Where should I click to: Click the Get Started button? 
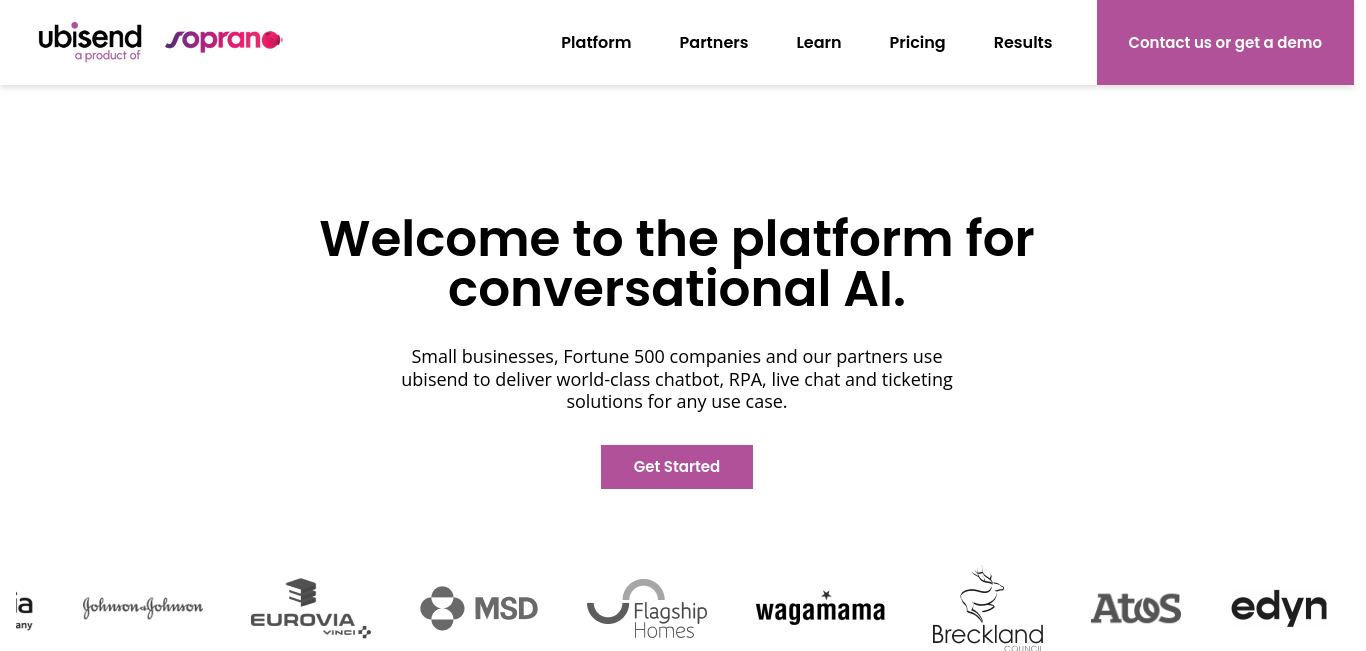(x=677, y=467)
